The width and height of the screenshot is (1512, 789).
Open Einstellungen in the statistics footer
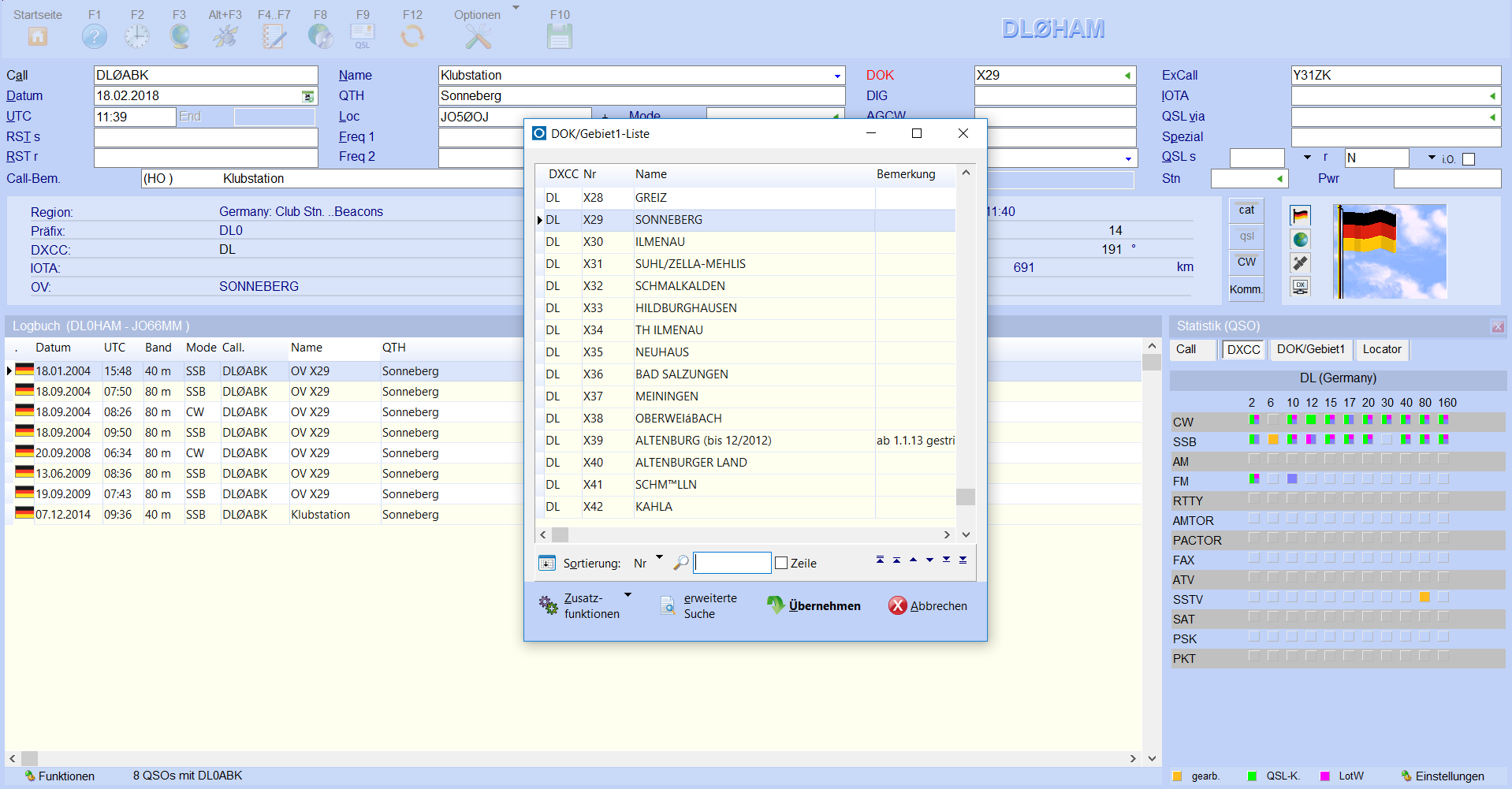(x=1443, y=776)
